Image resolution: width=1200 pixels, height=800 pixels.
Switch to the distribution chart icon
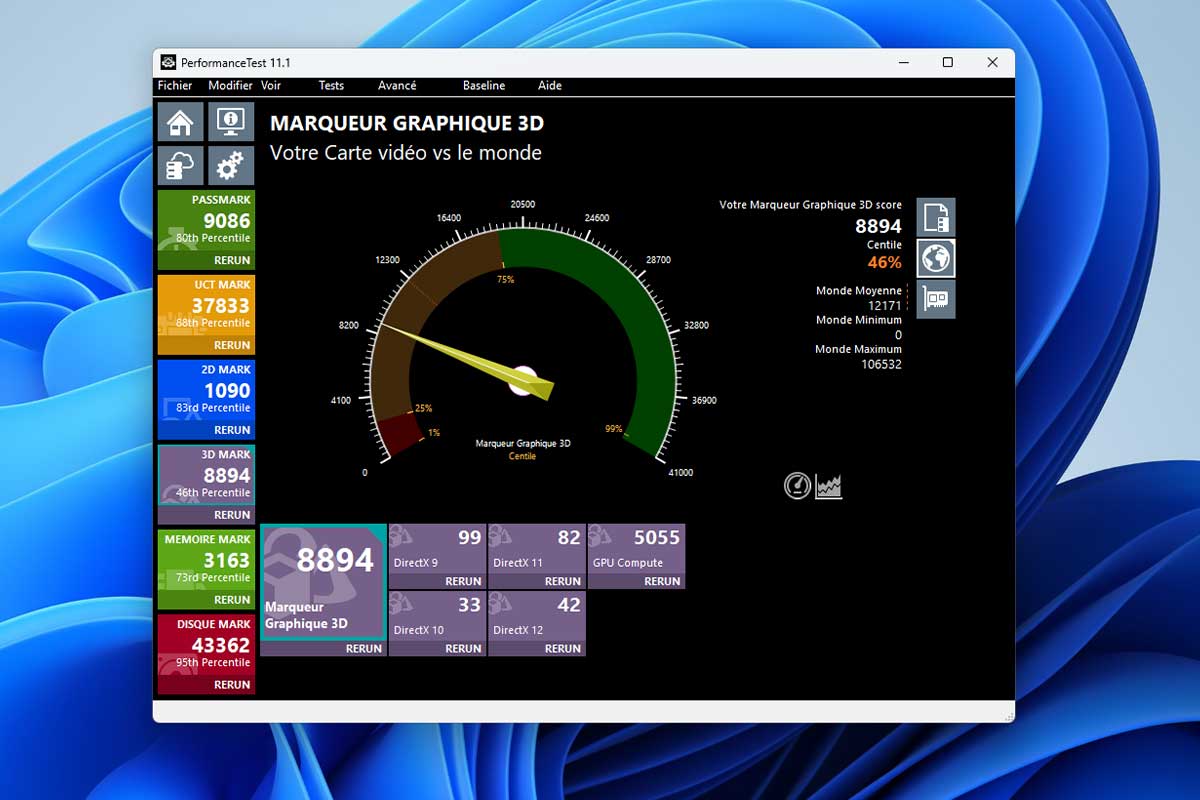click(x=829, y=486)
